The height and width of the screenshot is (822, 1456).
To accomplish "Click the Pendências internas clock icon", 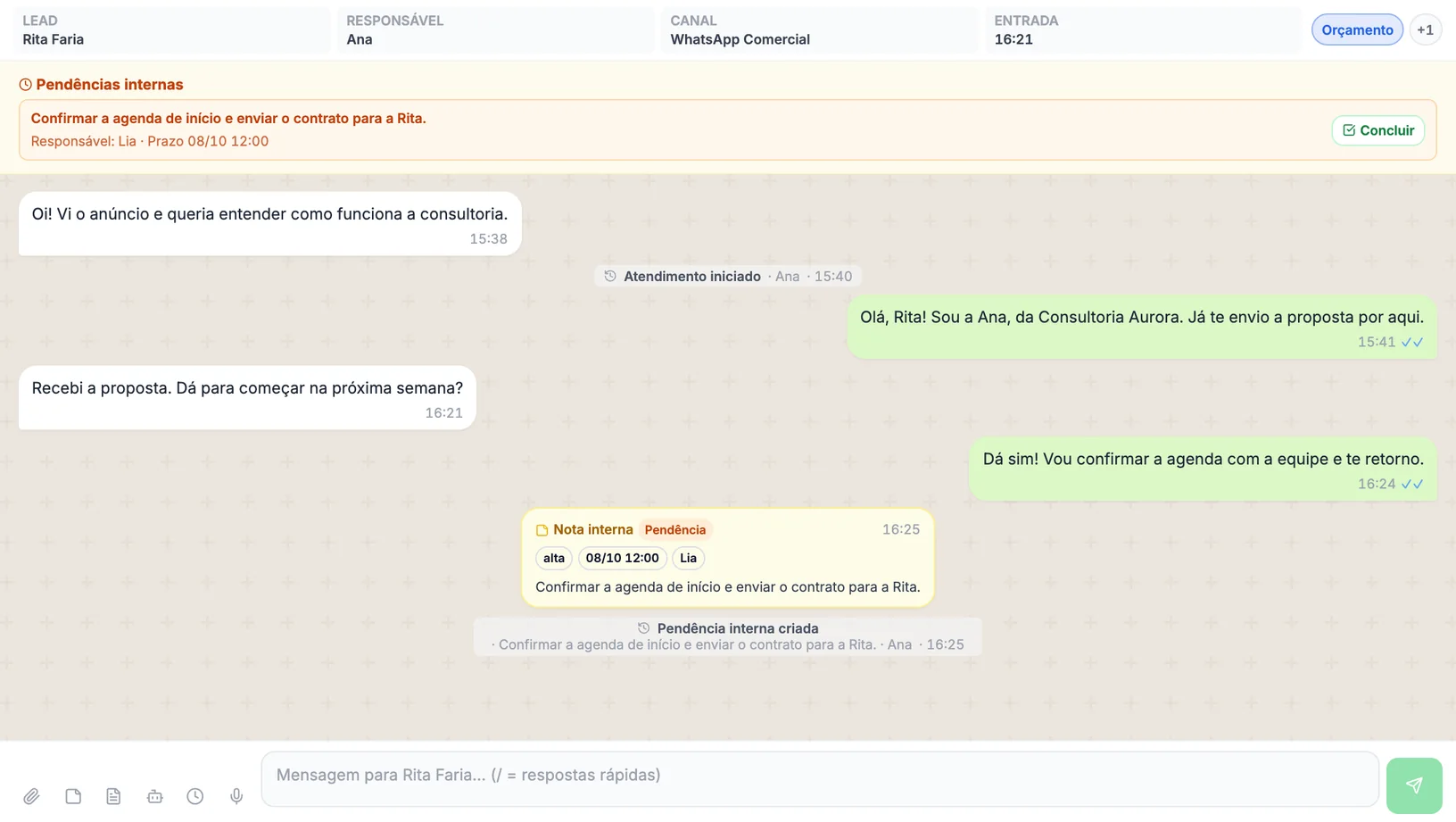I will click(25, 85).
